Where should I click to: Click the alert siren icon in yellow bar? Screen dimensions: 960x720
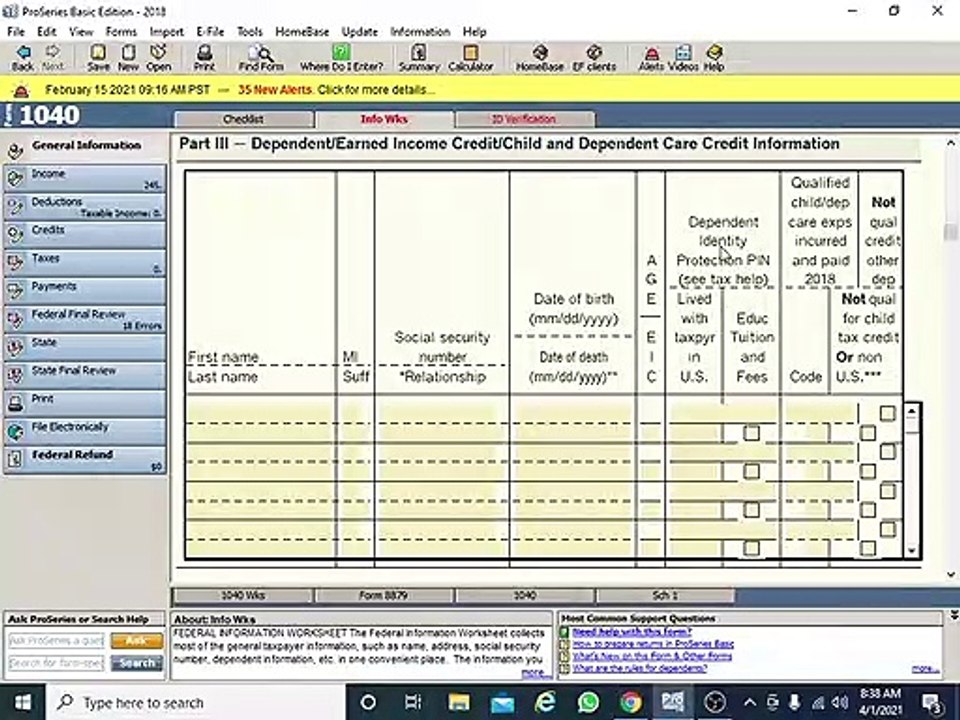coord(21,91)
